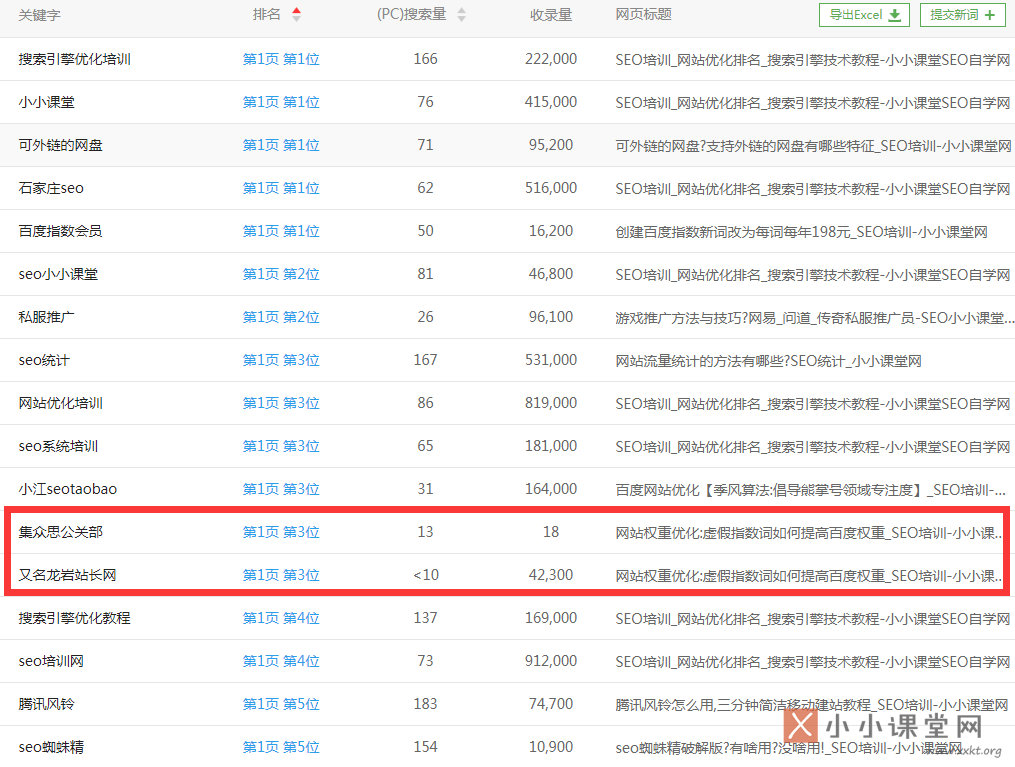The height and width of the screenshot is (767, 1015).
Task: Select keyword 石家庄seo
Action: click(51, 188)
